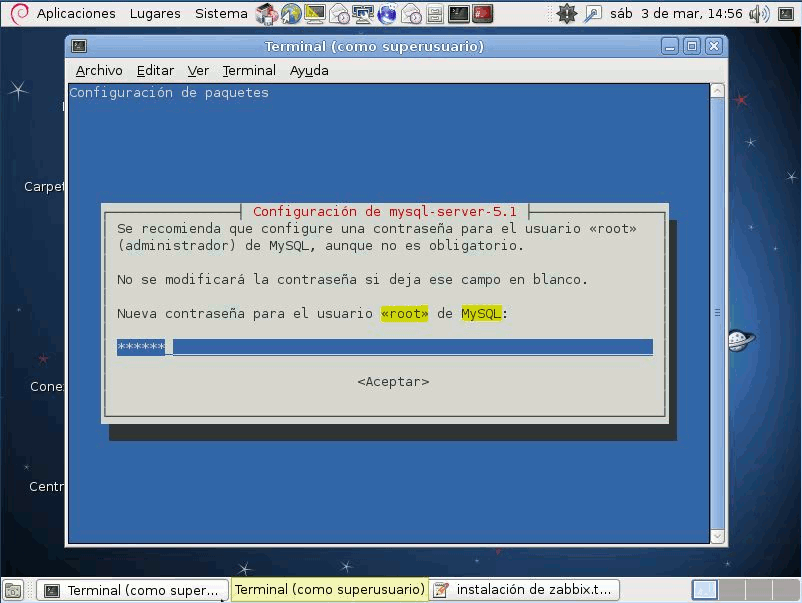Screen dimensions: 802x603
Task: Open the Editar menu in terminal
Action: tap(155, 70)
